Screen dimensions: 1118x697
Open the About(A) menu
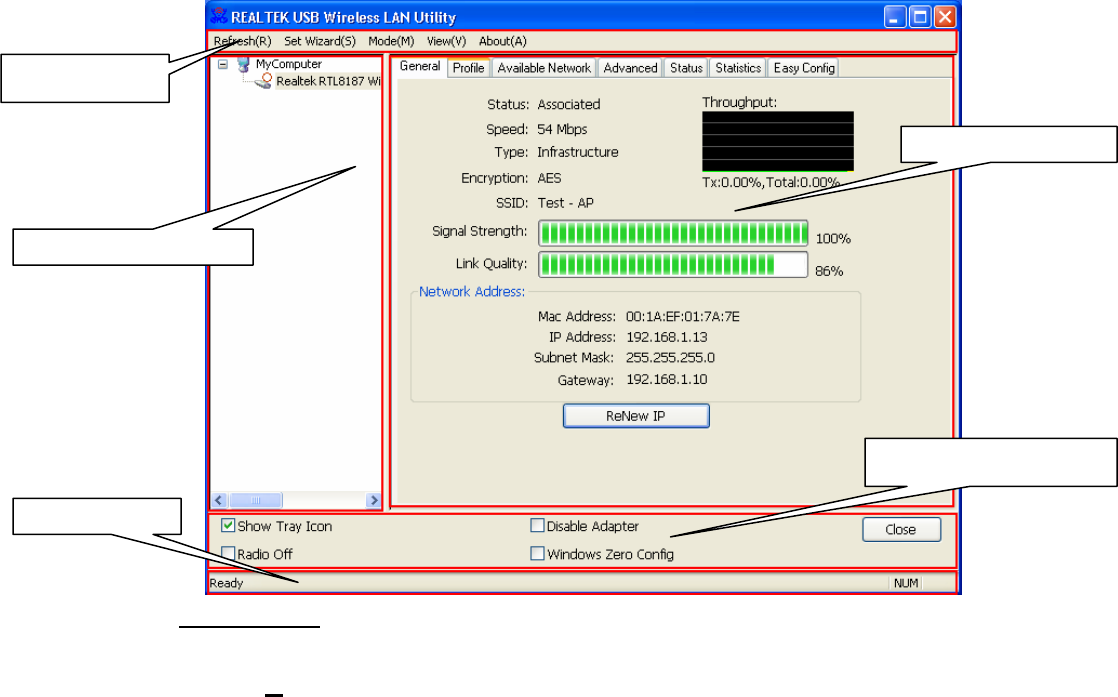(x=503, y=41)
